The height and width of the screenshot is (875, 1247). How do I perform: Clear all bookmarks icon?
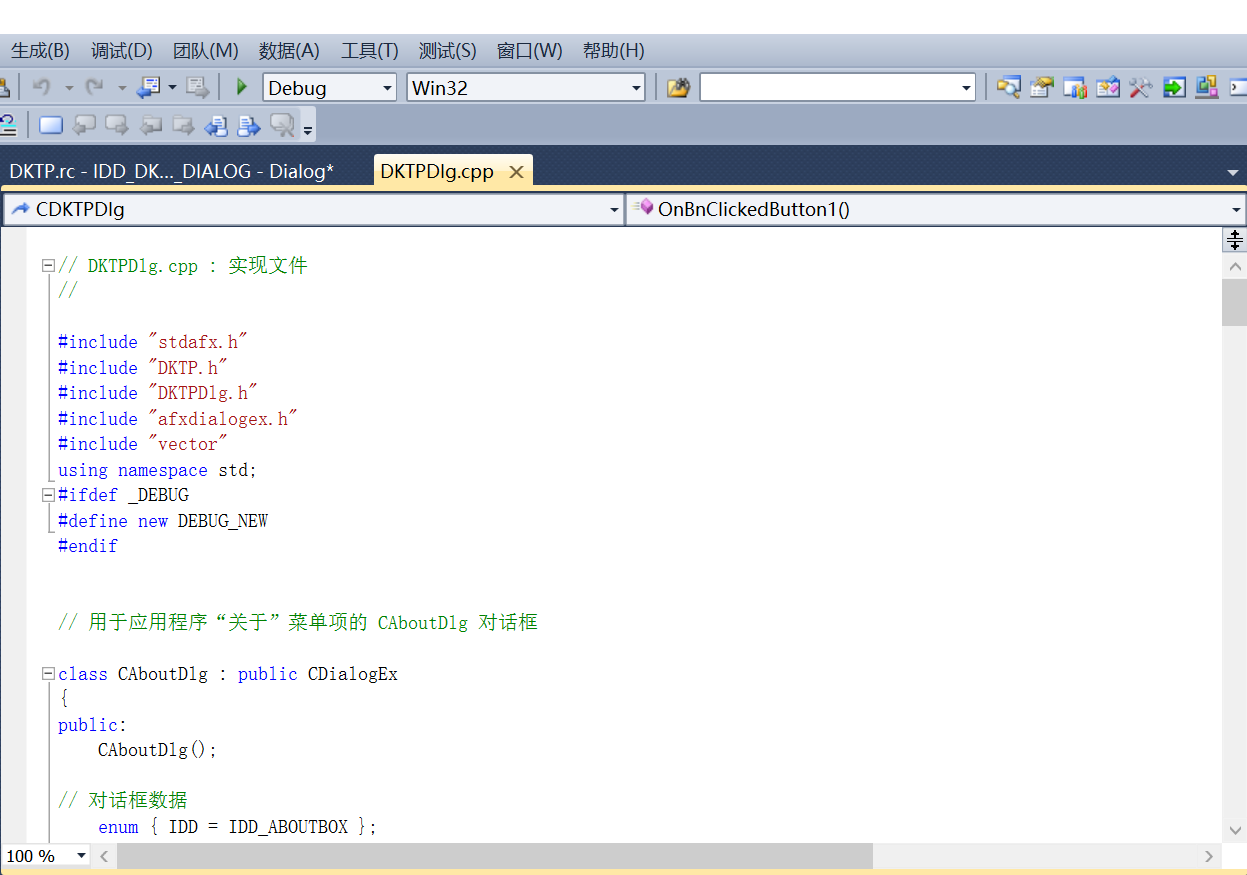282,125
